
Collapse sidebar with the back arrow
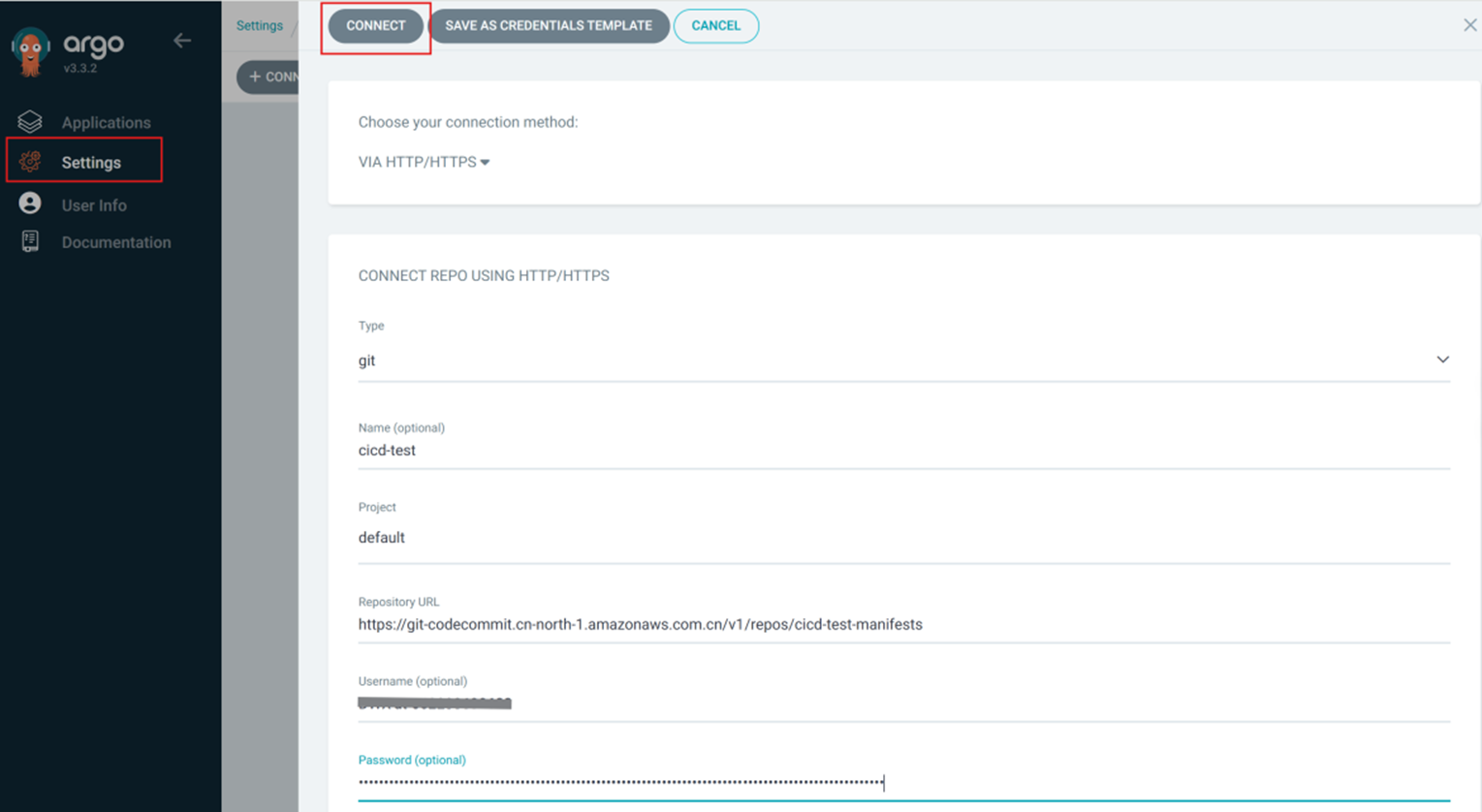pos(182,41)
